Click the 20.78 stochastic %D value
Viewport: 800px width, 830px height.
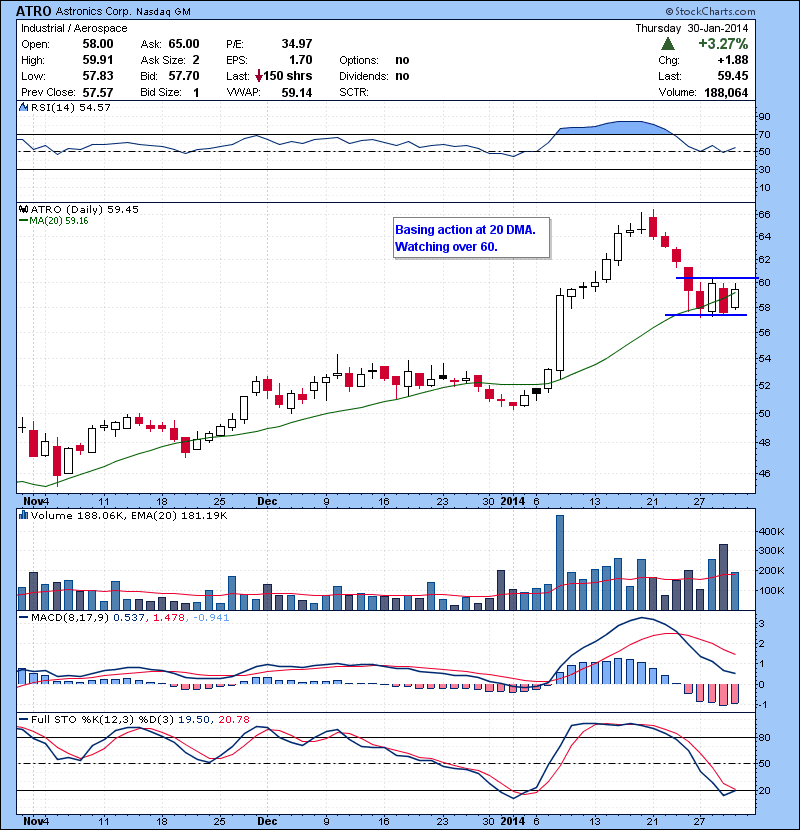[x=233, y=719]
